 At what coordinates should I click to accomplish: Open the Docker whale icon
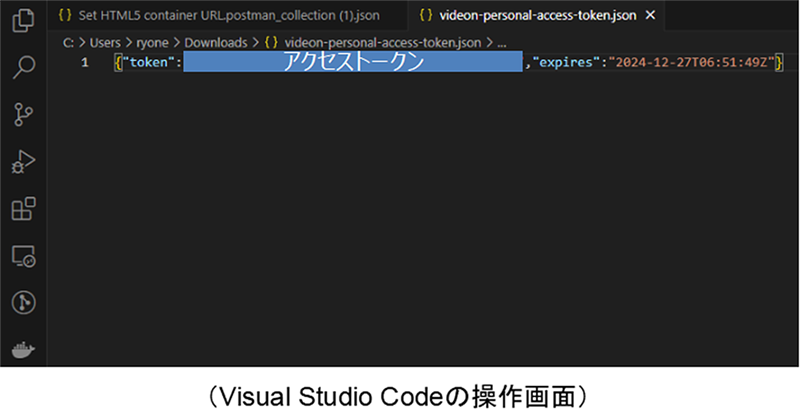(x=23, y=350)
